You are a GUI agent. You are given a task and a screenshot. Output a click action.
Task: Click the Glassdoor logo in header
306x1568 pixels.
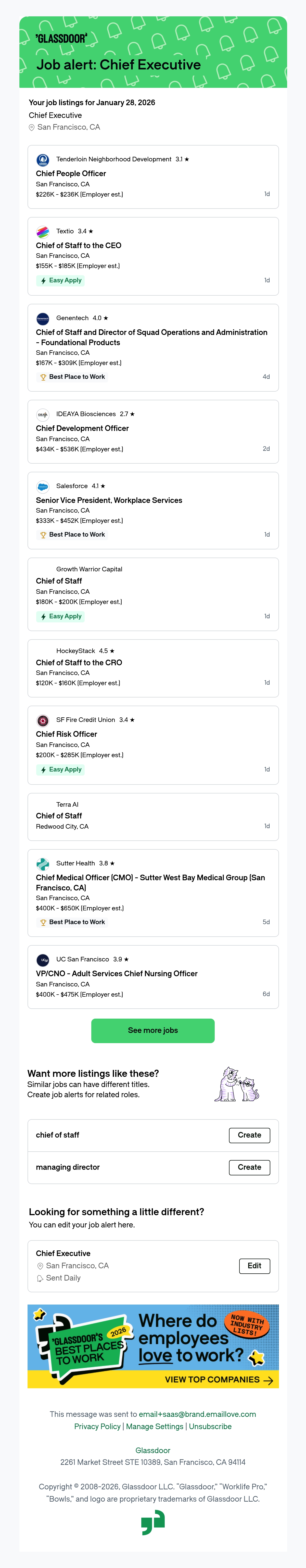61,38
